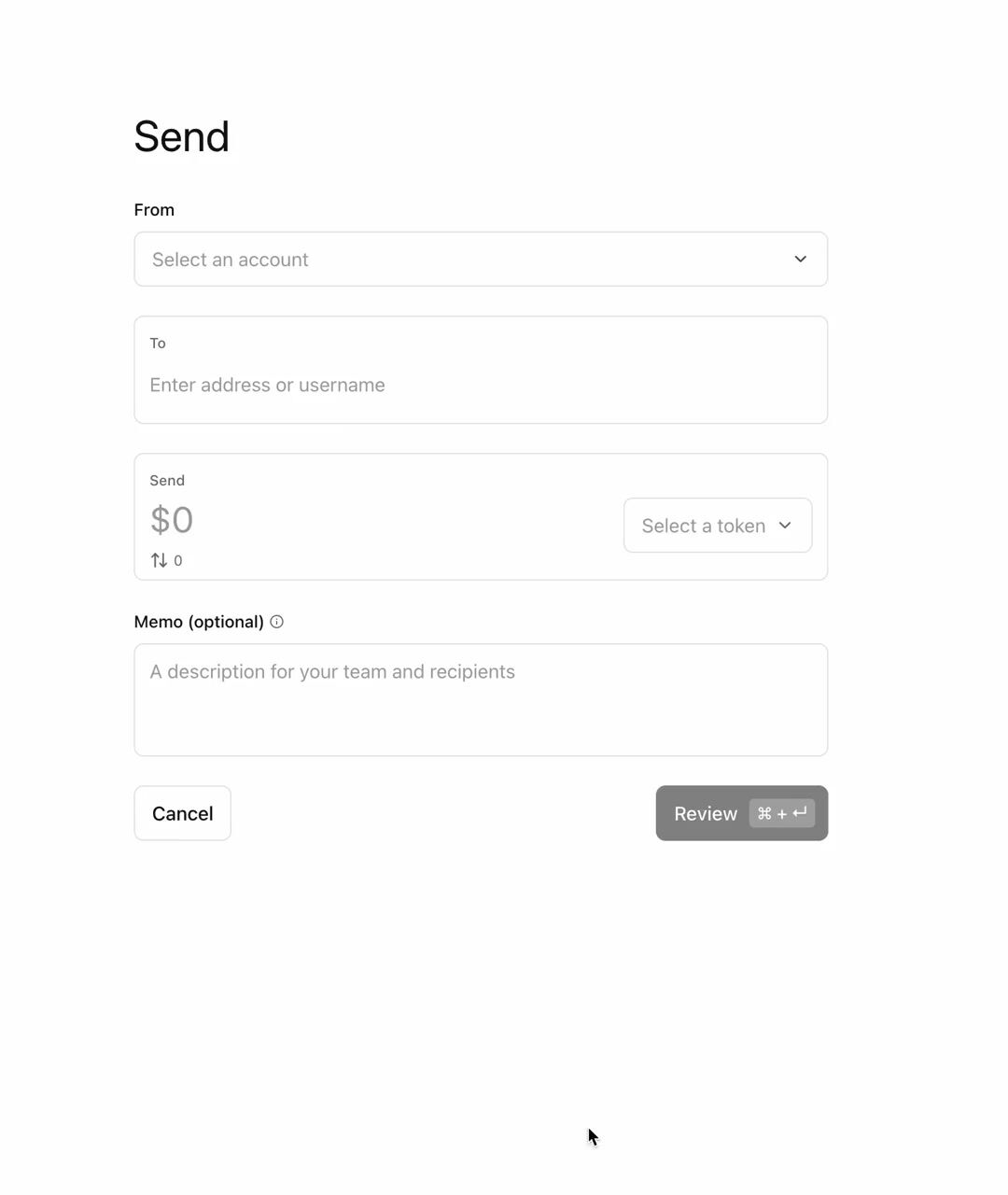The width and height of the screenshot is (1008, 1195).
Task: Click the chevron in the From field
Action: [800, 260]
